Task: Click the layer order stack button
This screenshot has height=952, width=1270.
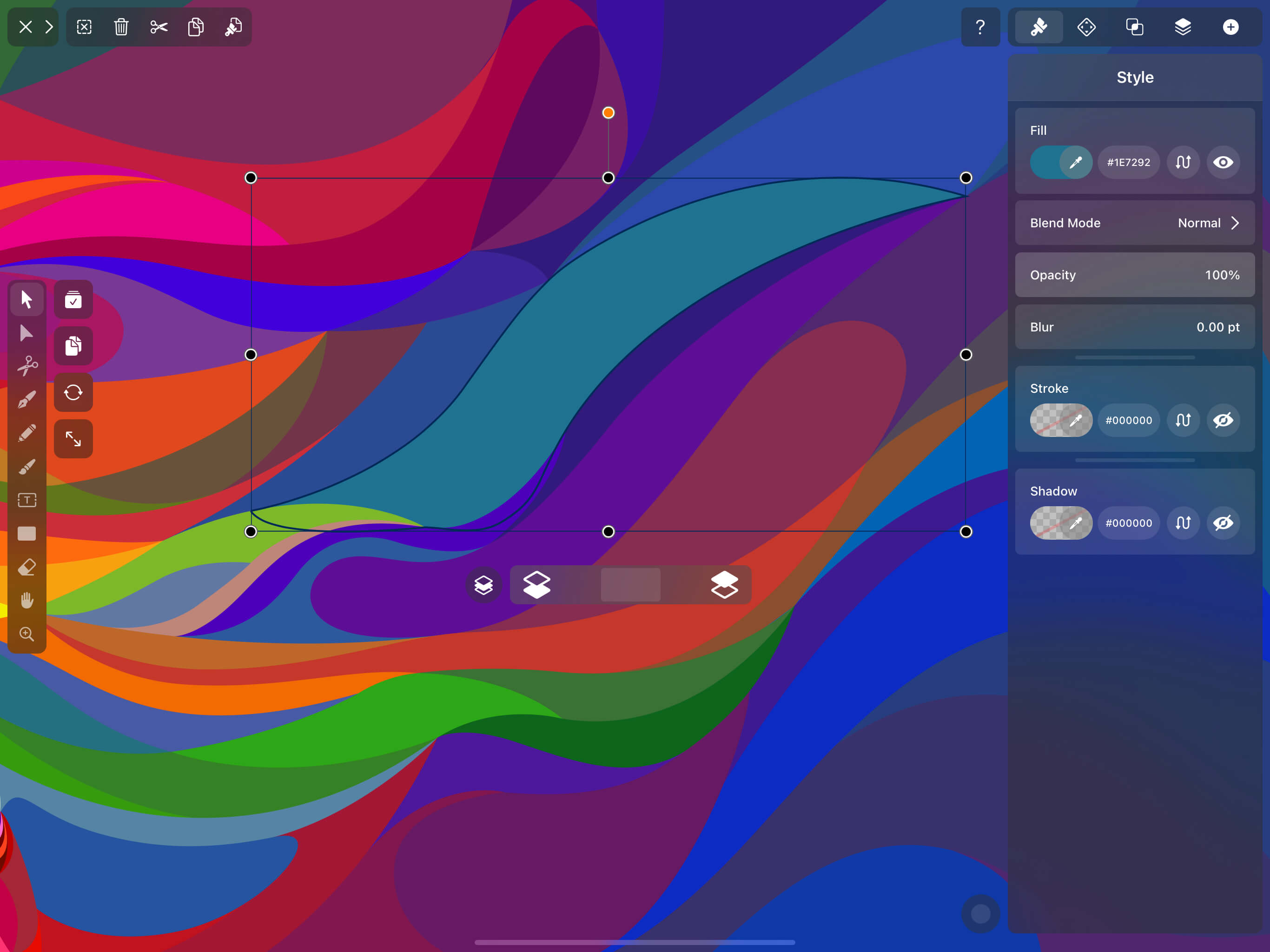Action: click(x=483, y=585)
